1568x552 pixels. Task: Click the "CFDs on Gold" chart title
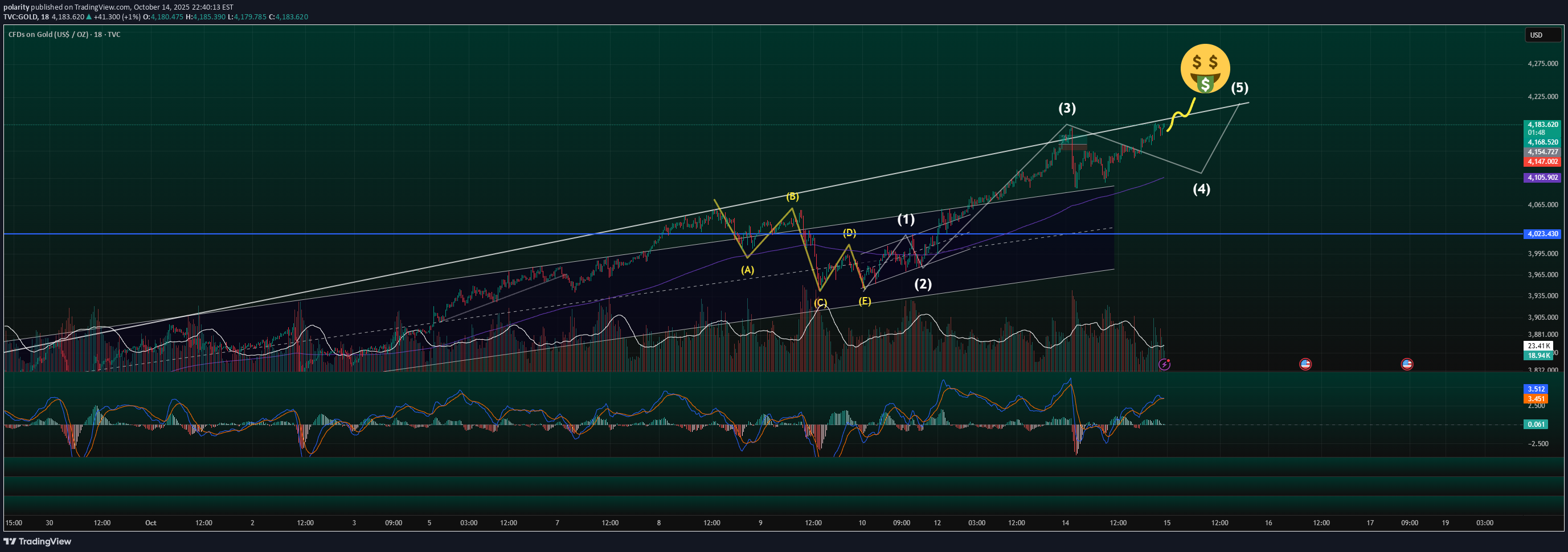click(x=64, y=35)
